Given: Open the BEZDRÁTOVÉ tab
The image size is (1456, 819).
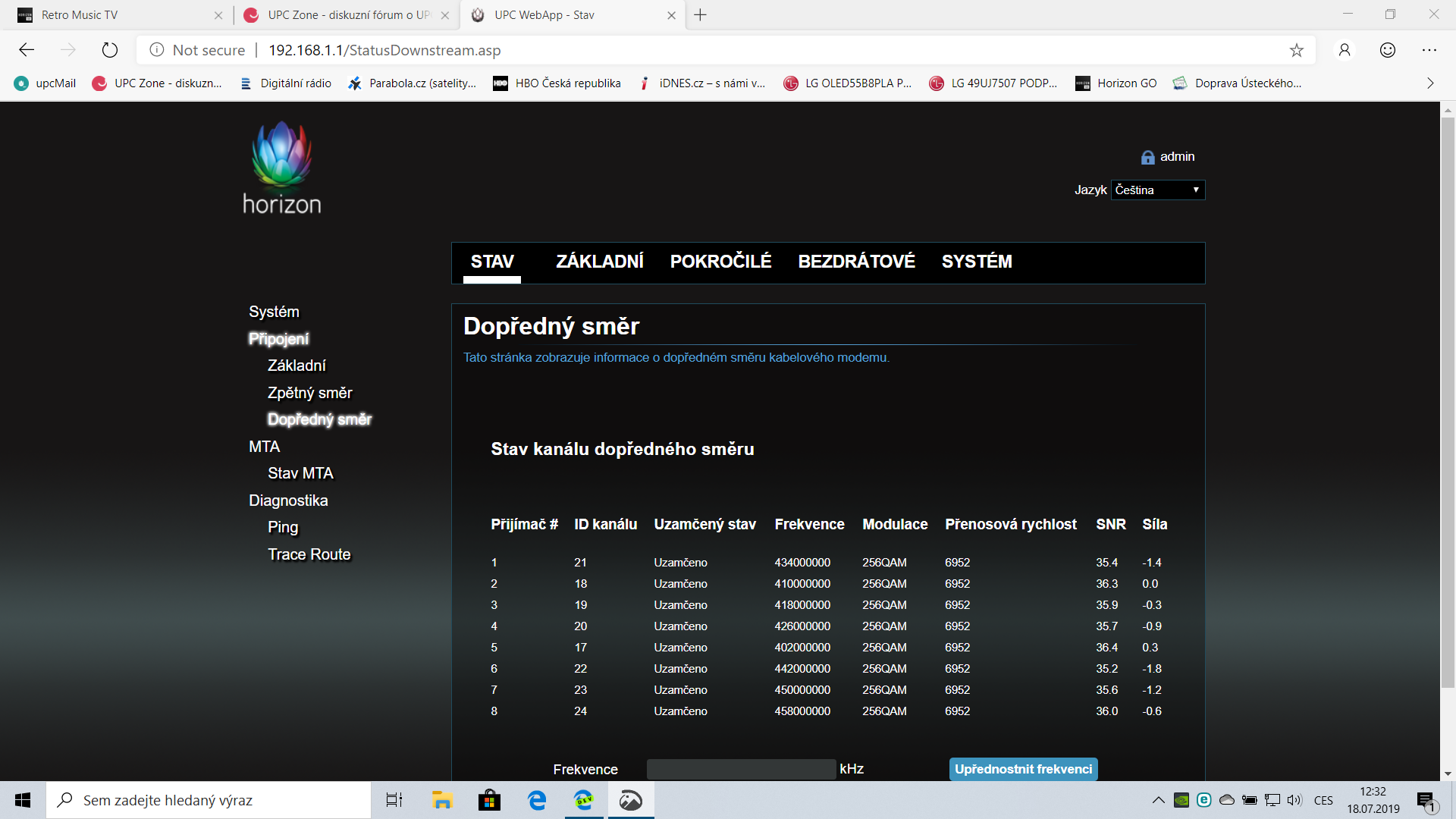Looking at the screenshot, I should coord(856,262).
